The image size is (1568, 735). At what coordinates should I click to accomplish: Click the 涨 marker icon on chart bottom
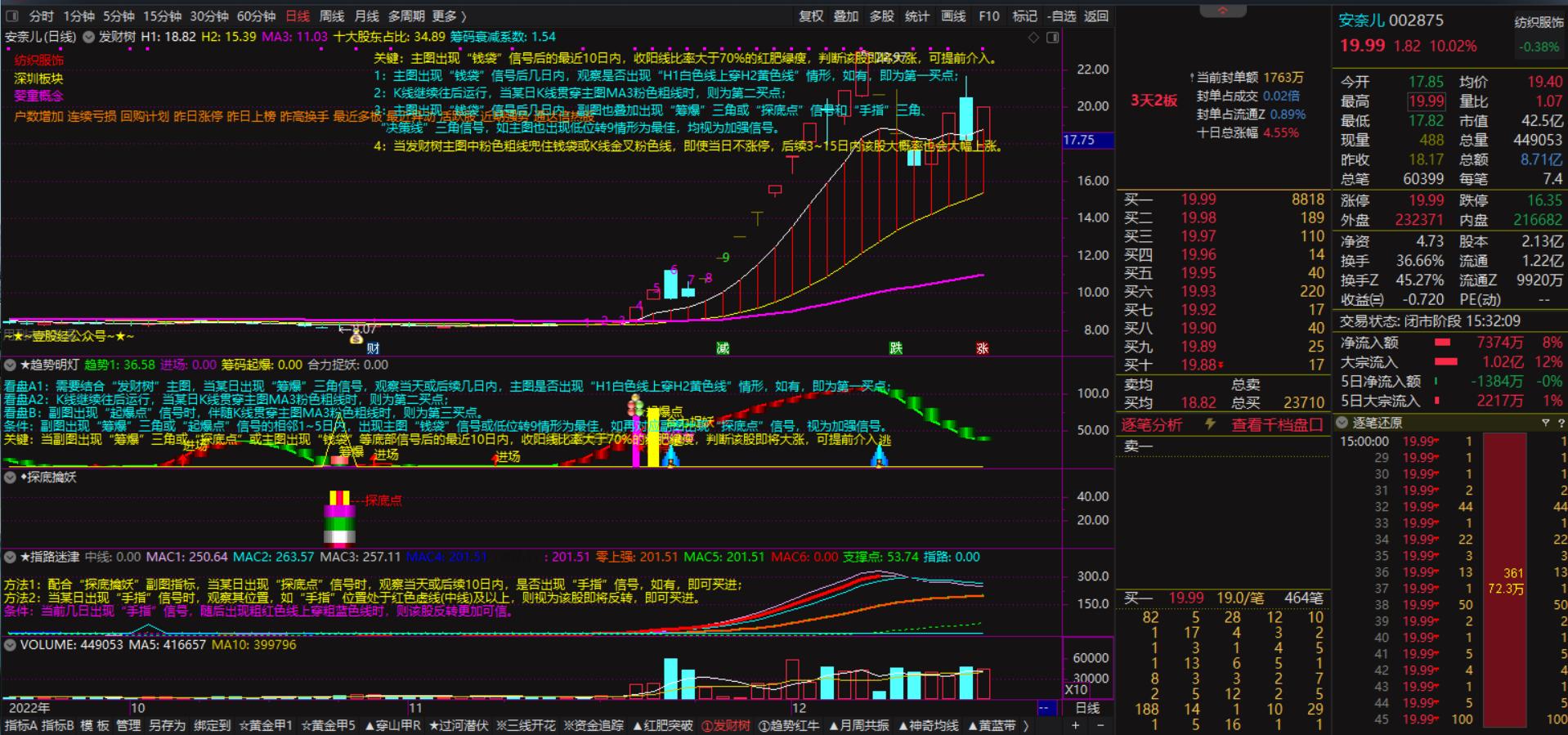[x=983, y=348]
